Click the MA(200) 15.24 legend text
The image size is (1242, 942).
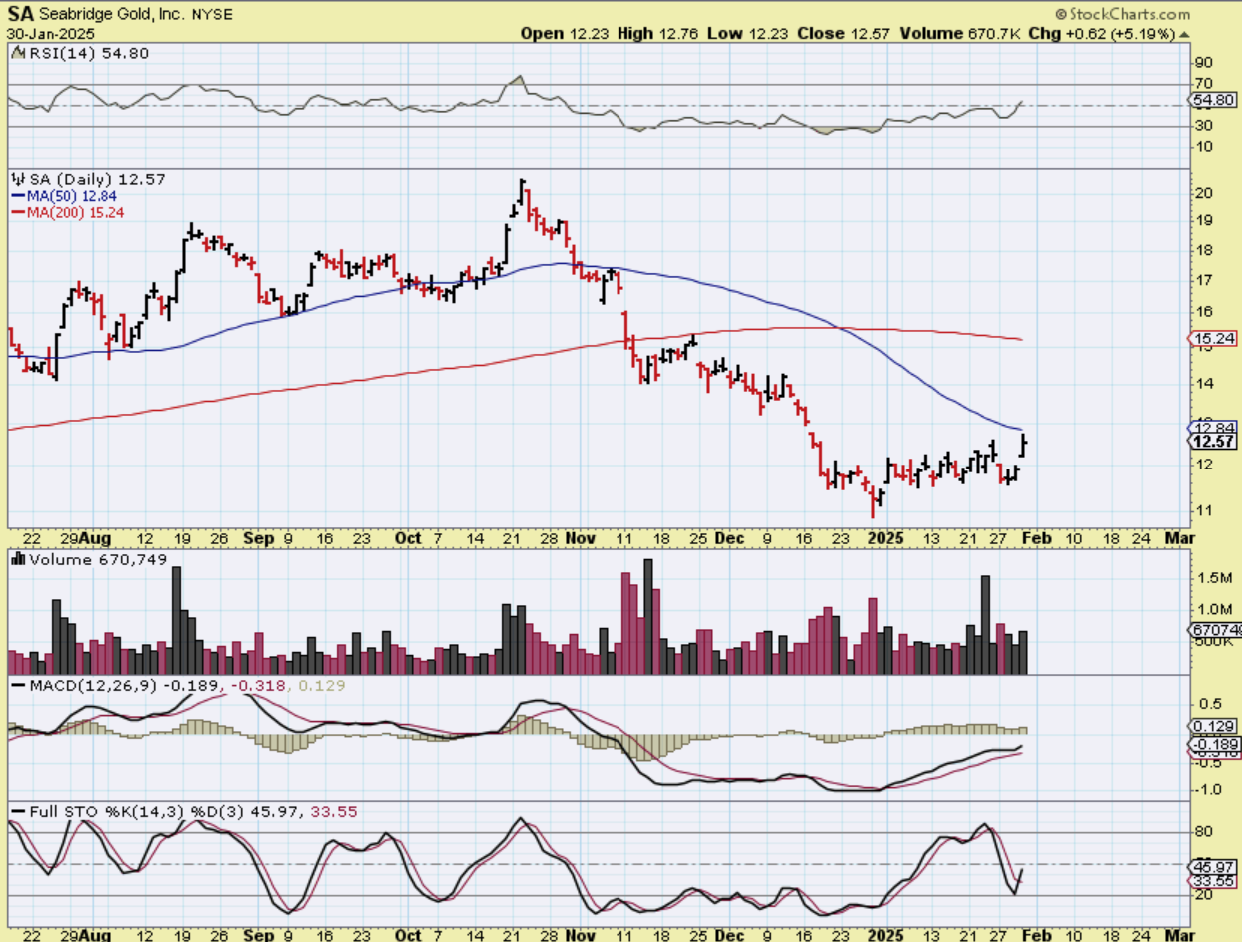pos(76,212)
